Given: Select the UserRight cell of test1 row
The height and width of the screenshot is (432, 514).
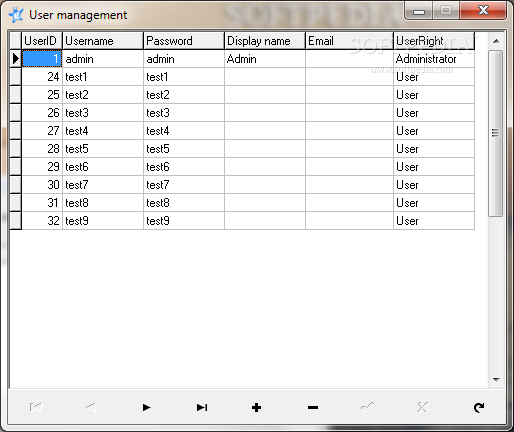Looking at the screenshot, I should click(x=434, y=77).
